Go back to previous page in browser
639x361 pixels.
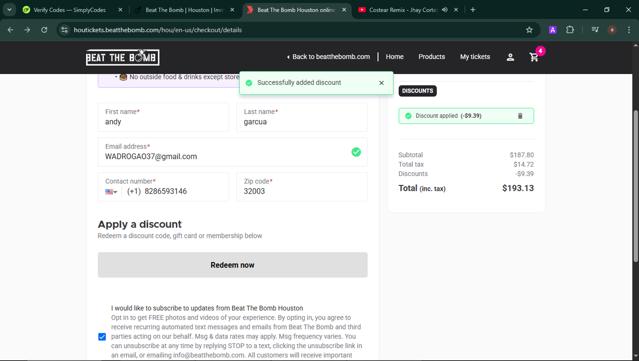coord(11,30)
